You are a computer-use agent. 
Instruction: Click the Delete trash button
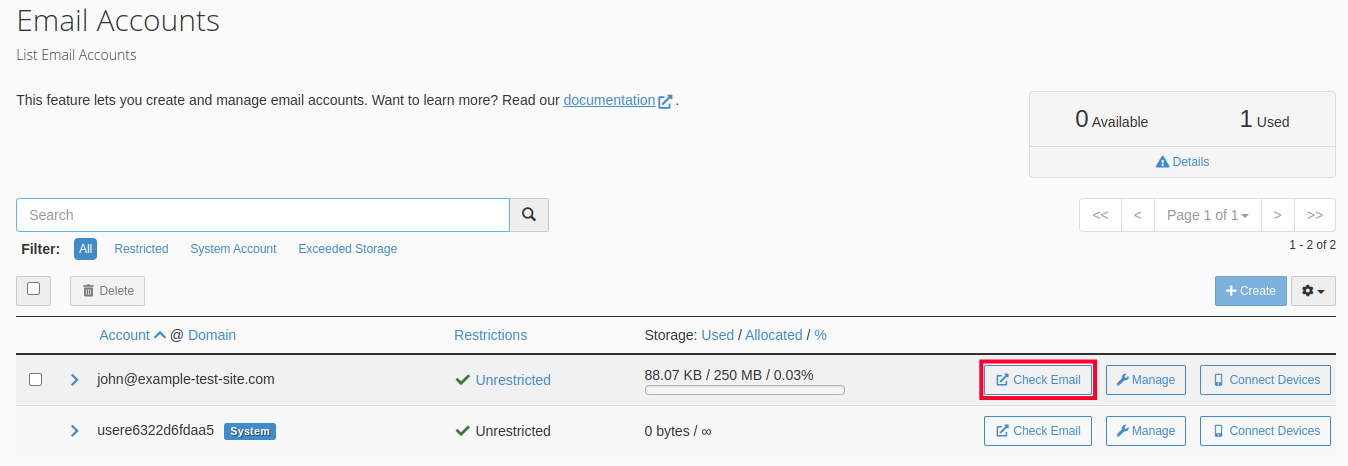(107, 291)
